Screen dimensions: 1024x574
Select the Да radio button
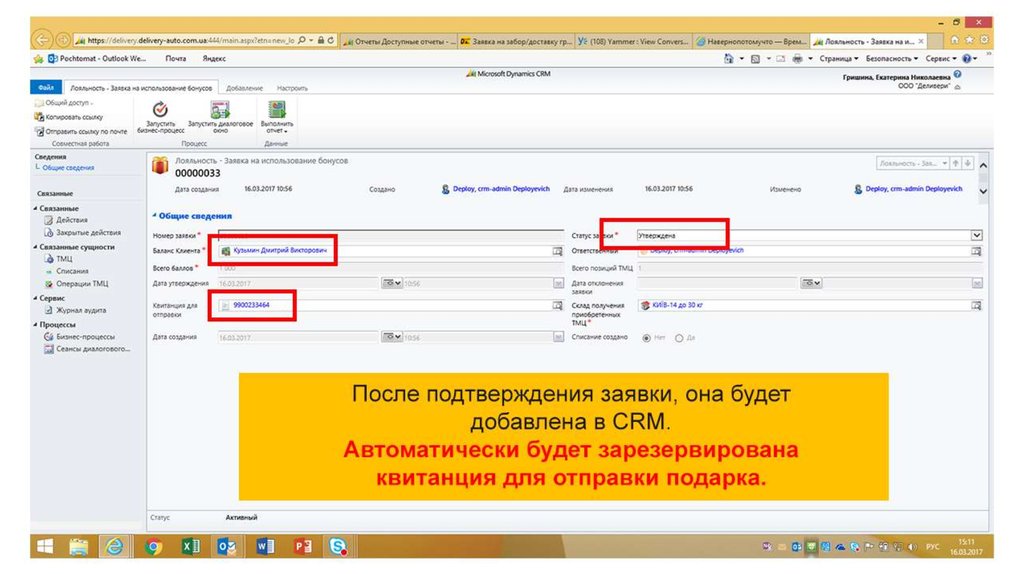(680, 338)
